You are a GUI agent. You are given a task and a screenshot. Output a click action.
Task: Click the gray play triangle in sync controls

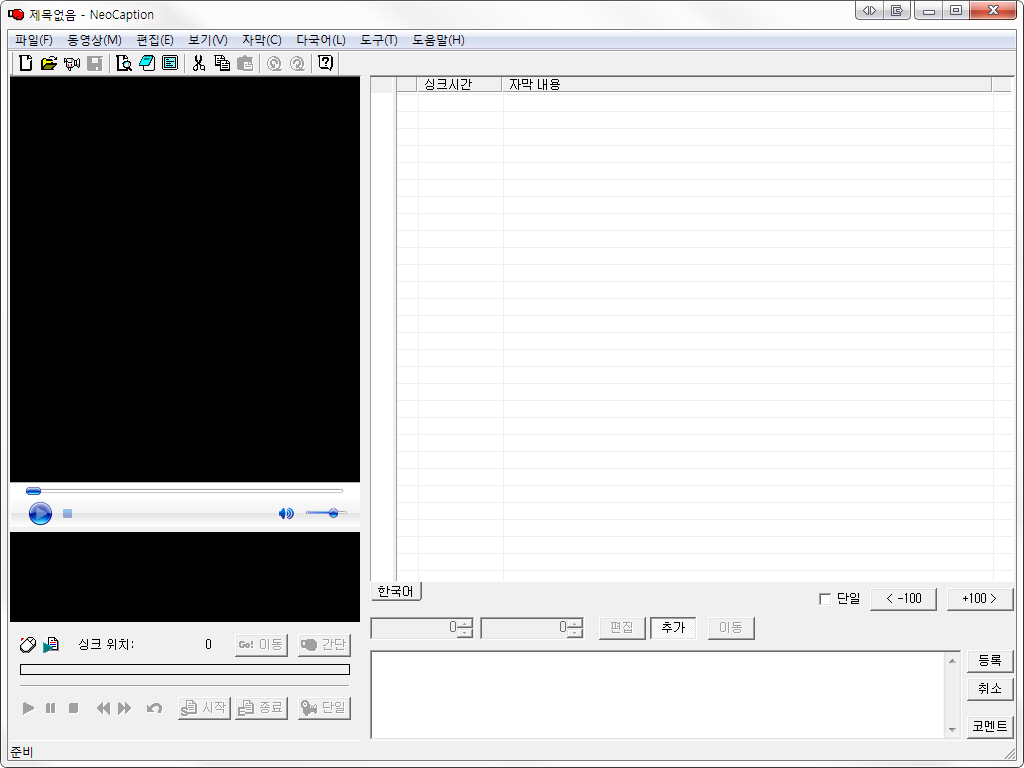point(28,708)
